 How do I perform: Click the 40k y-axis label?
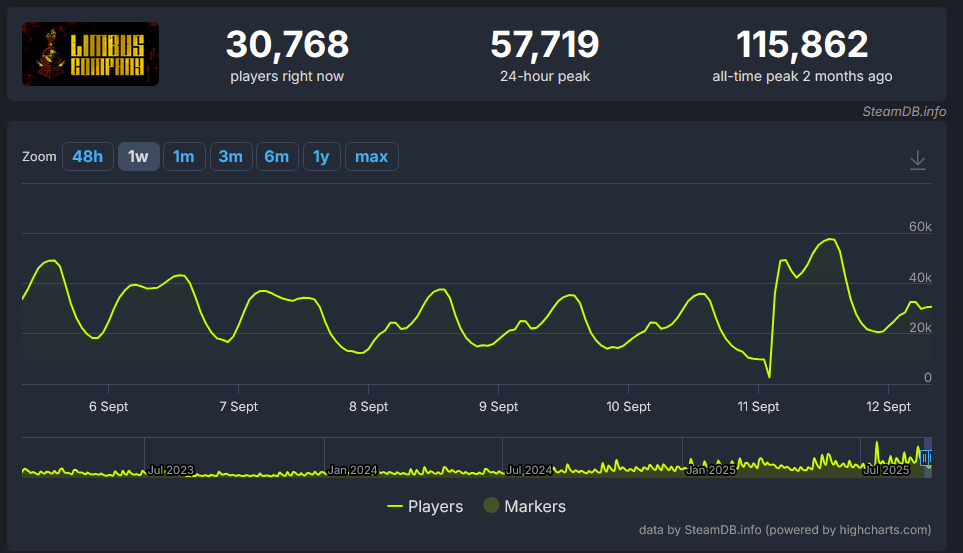pyautogui.click(x=920, y=278)
